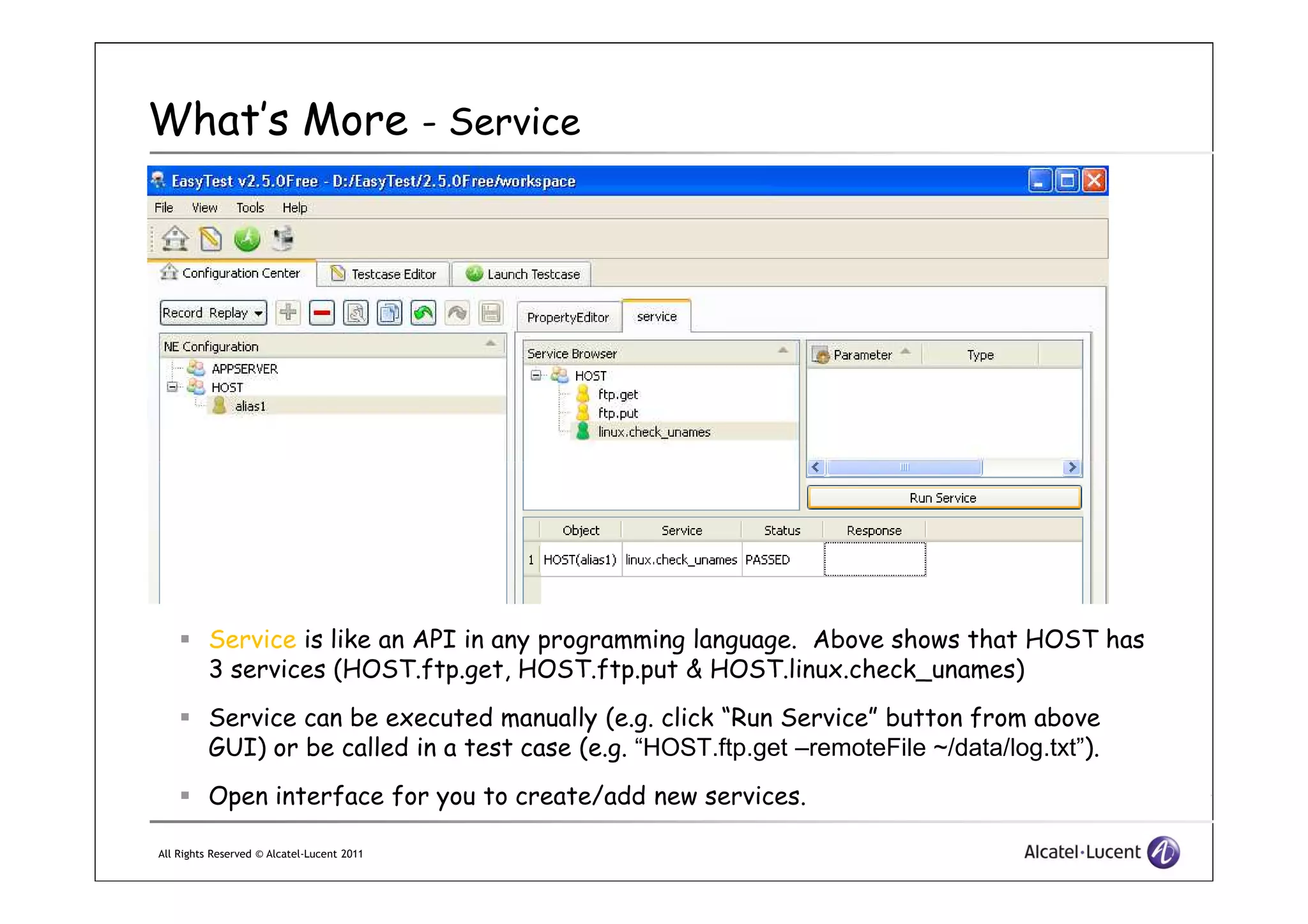This screenshot has width=1308, height=924.
Task: Switch to the Testcase Editor tab
Action: 384,274
